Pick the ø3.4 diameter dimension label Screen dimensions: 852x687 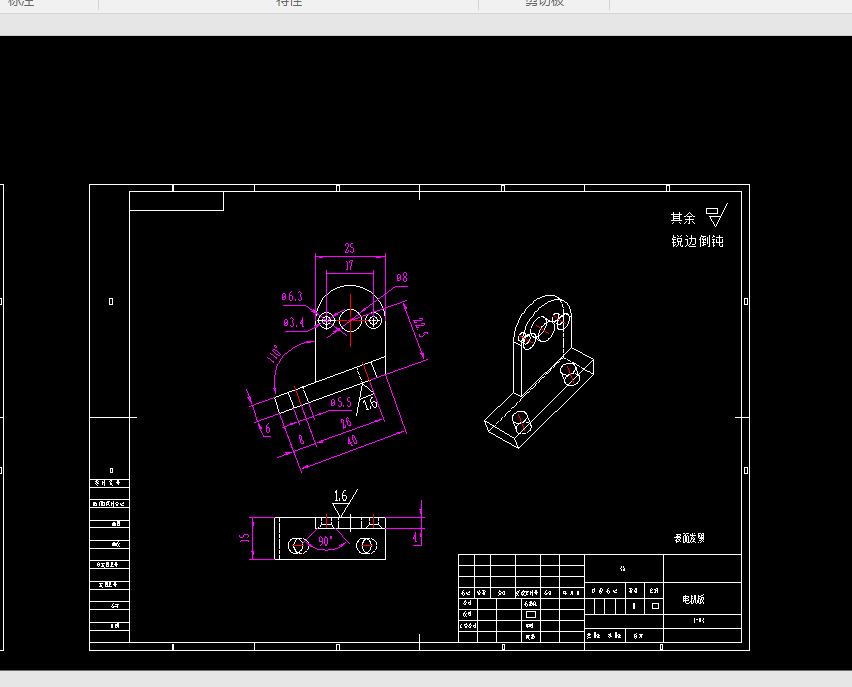click(294, 323)
